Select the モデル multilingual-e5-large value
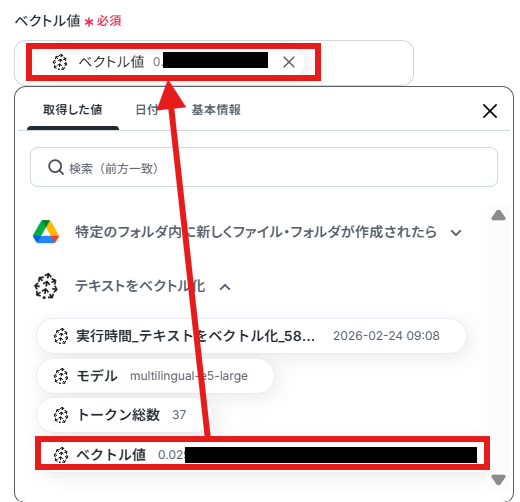Screen dimensions: 520x502 pos(155,376)
